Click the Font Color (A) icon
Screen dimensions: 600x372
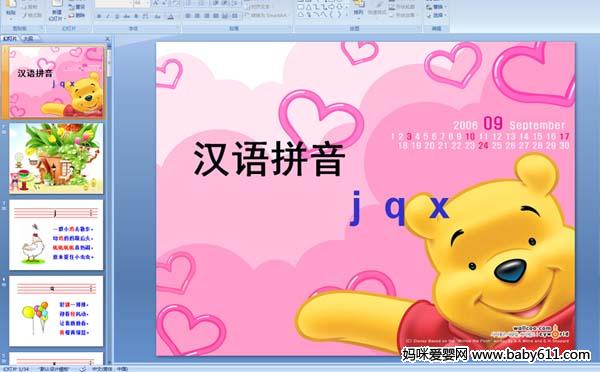tap(171, 16)
